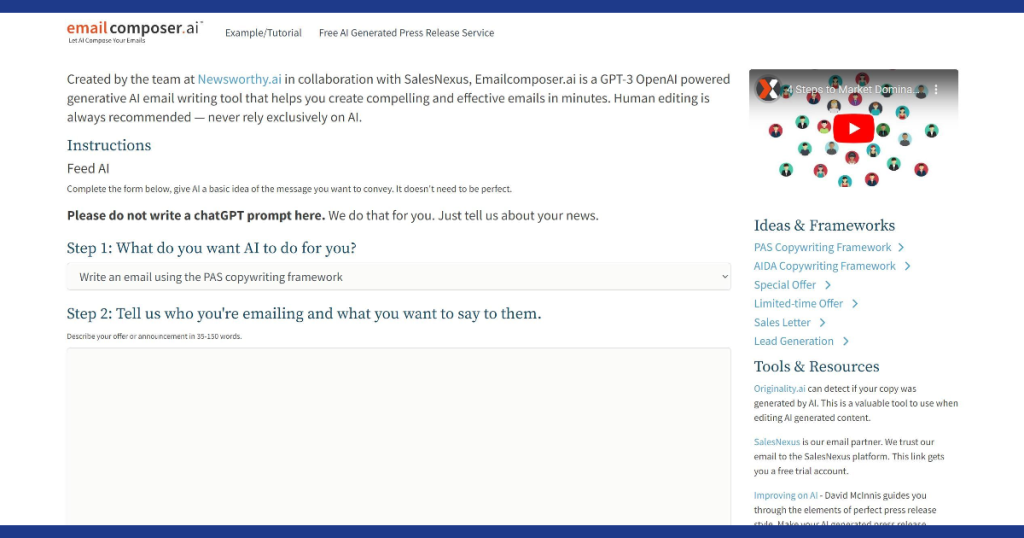Click the video channel logo icon

pos(768,89)
